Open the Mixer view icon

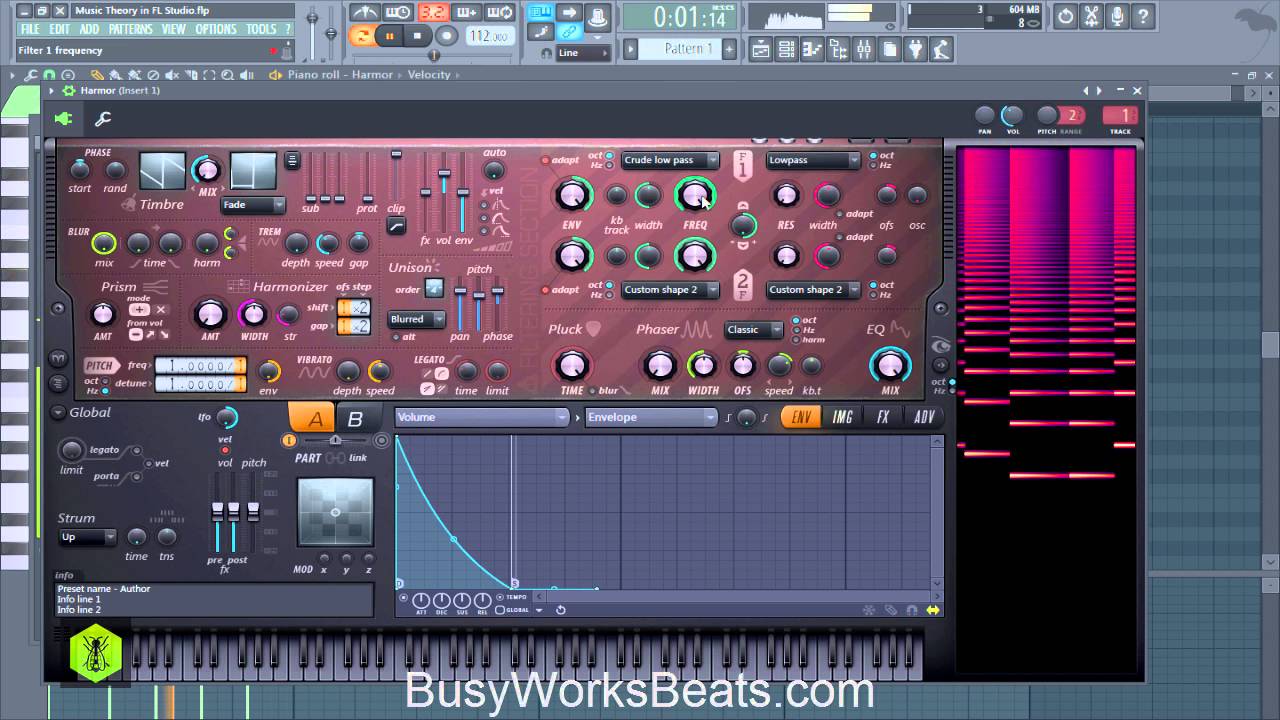point(863,49)
